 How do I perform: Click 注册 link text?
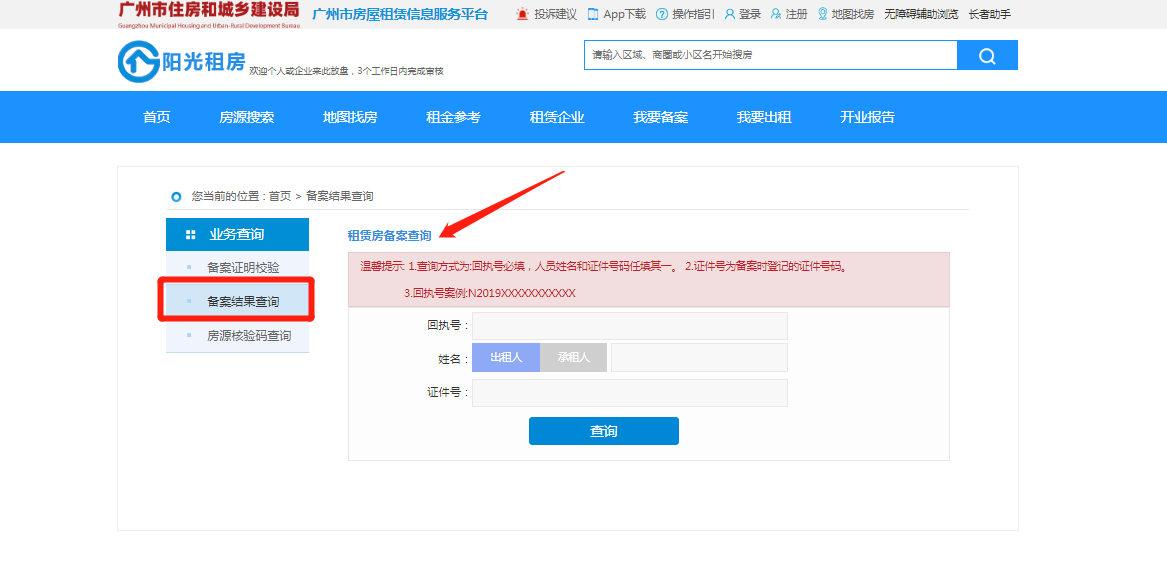(x=796, y=14)
